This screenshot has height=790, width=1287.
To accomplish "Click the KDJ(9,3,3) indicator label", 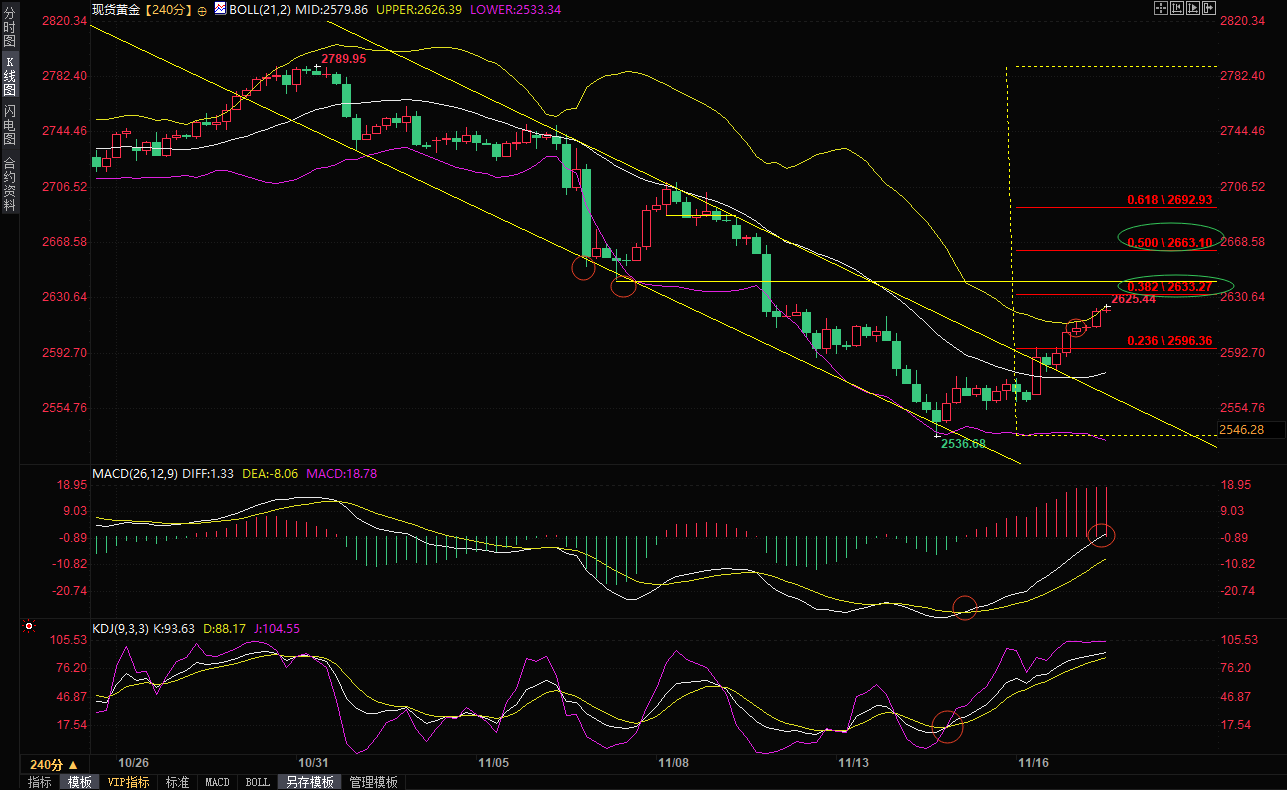I will tap(120, 629).
